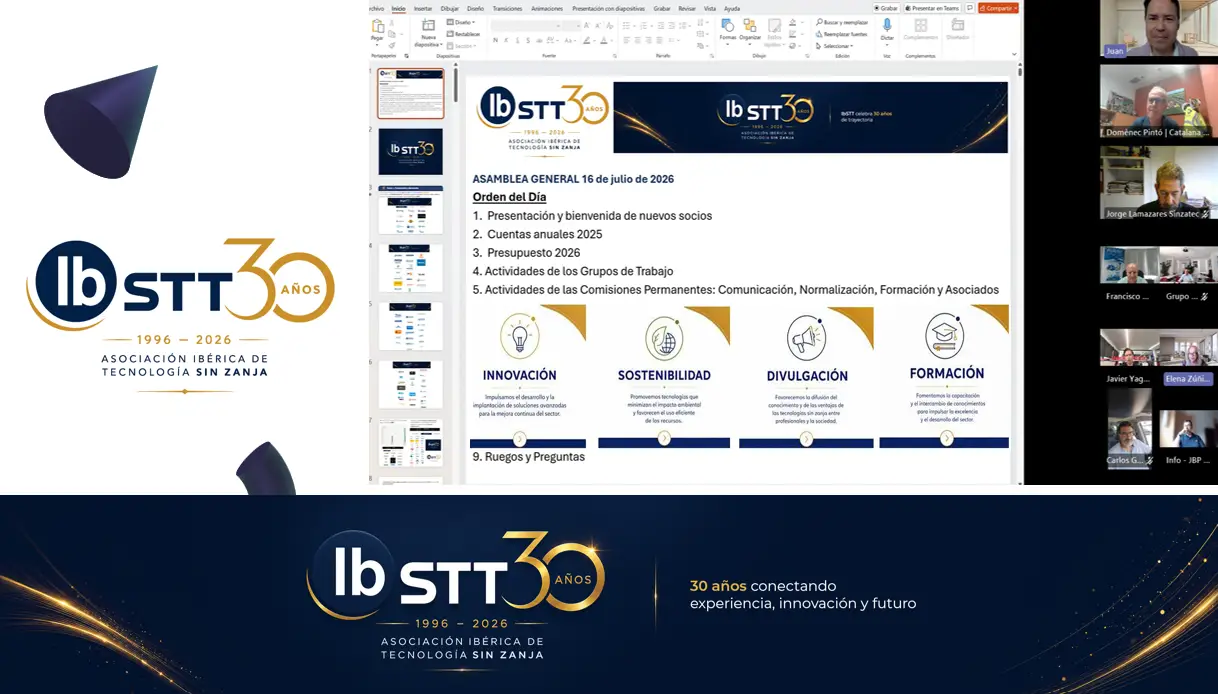
Task: Click the Estilos rápidos icon
Action: [x=775, y=25]
